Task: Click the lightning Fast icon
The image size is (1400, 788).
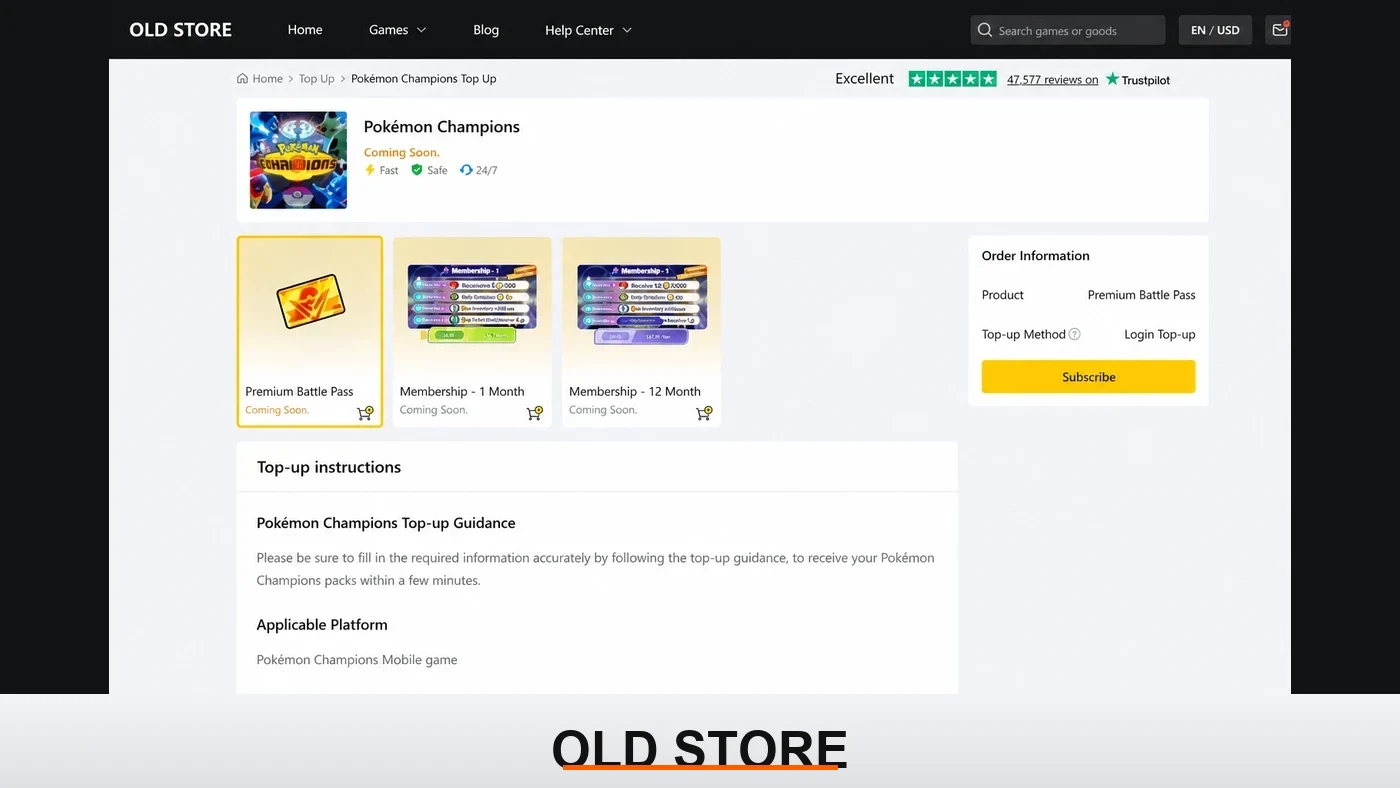Action: tap(370, 170)
